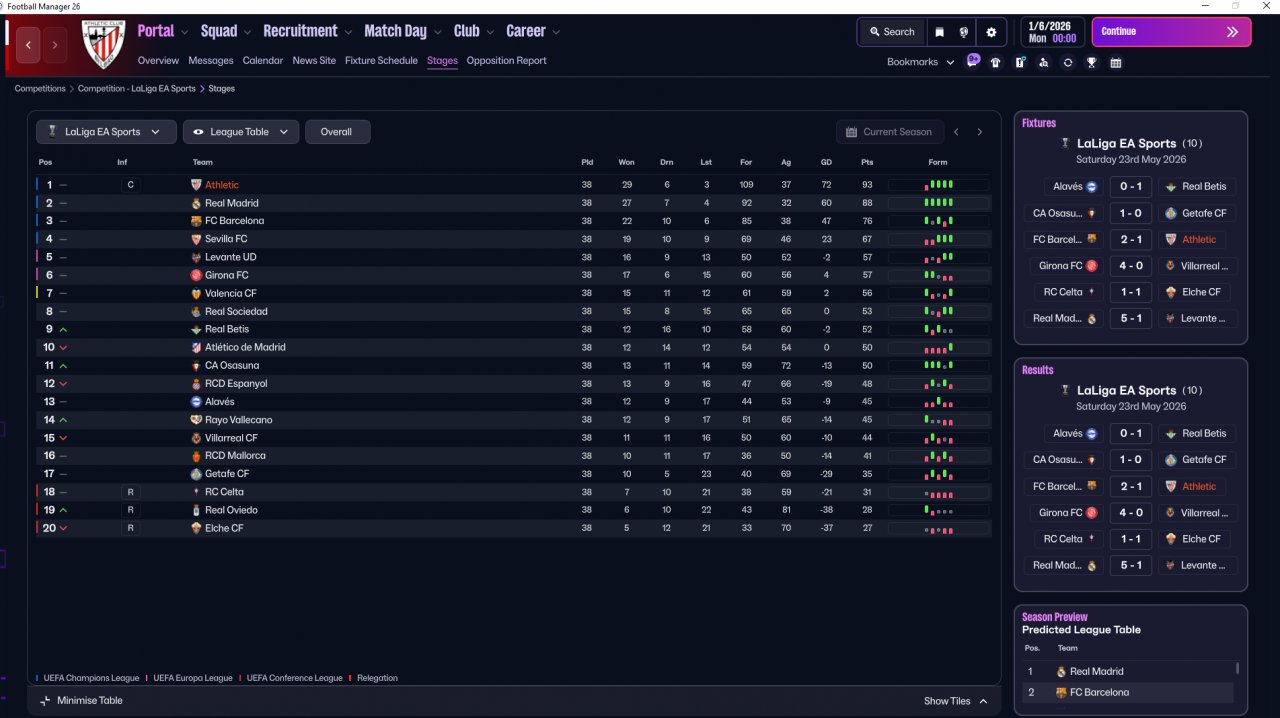Screen dimensions: 1280x718
Task: Expand the Career menu chevron
Action: [556, 32]
